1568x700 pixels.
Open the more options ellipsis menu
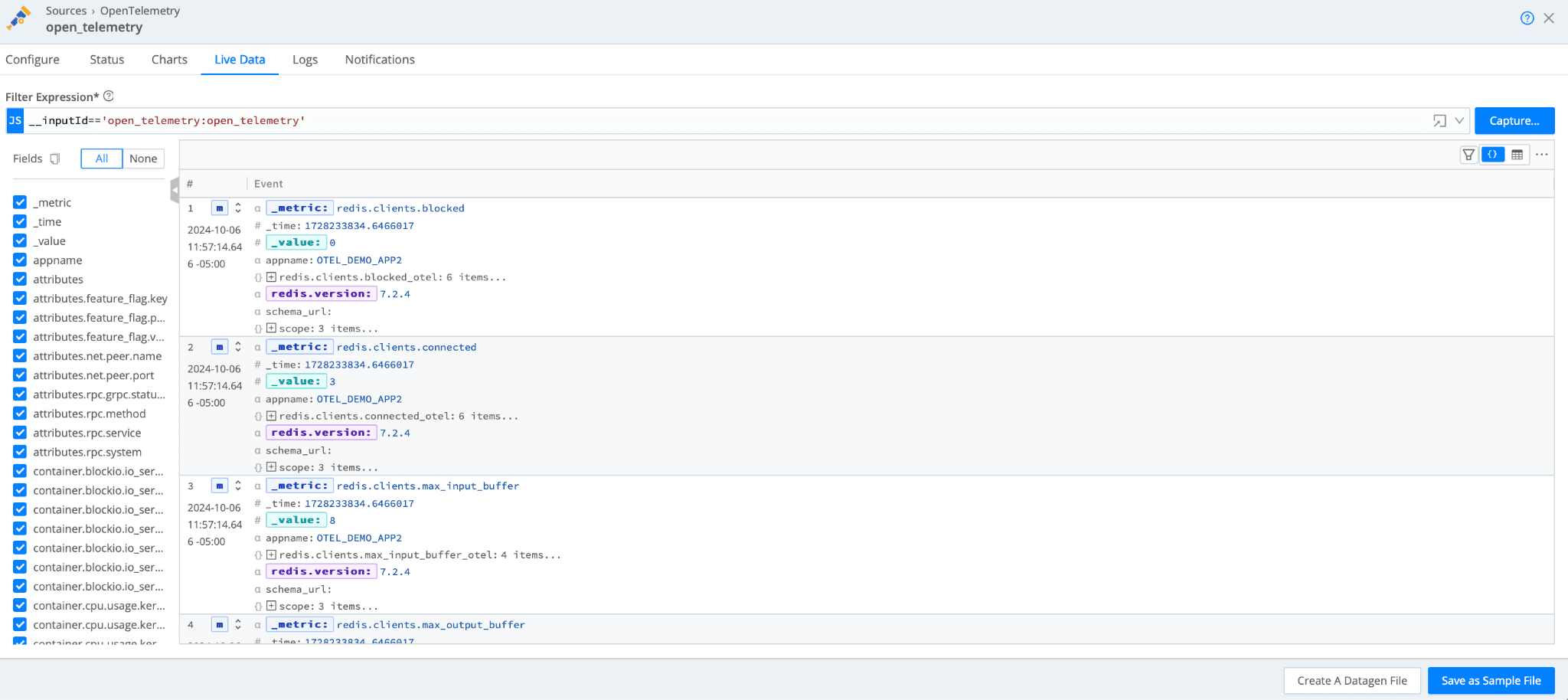pyautogui.click(x=1542, y=155)
